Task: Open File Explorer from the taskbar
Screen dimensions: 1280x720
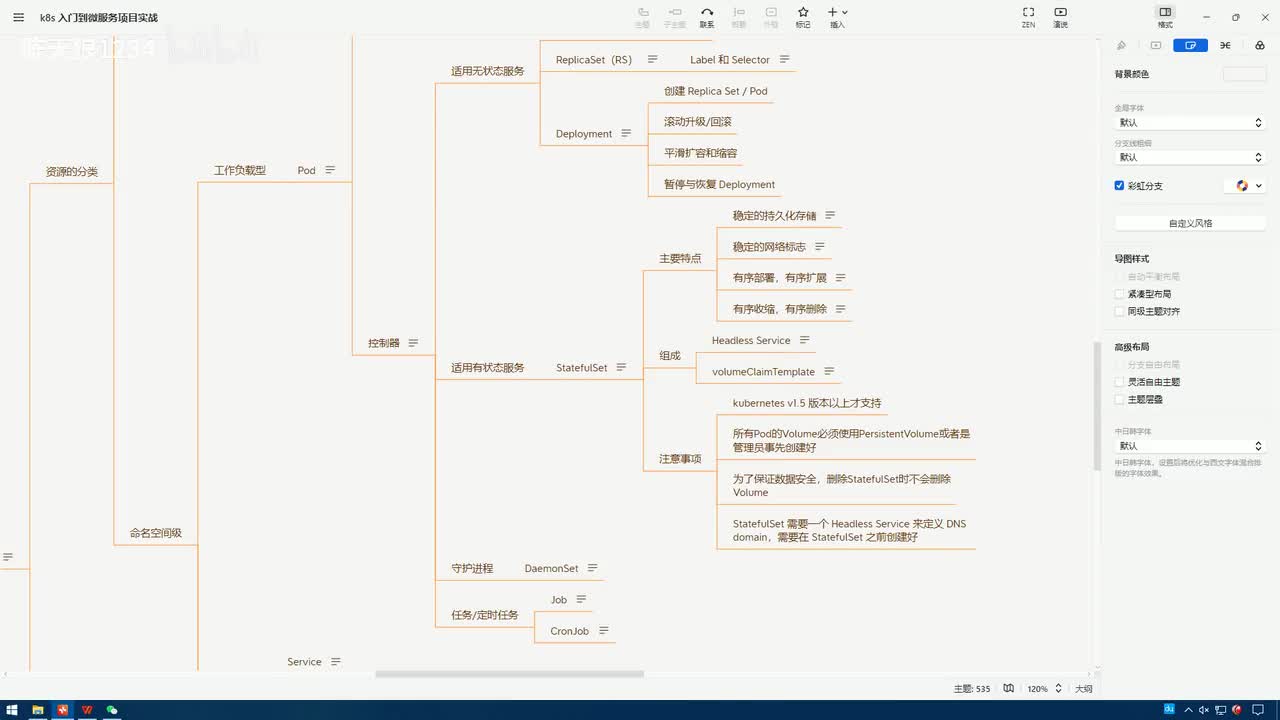Action: point(38,710)
